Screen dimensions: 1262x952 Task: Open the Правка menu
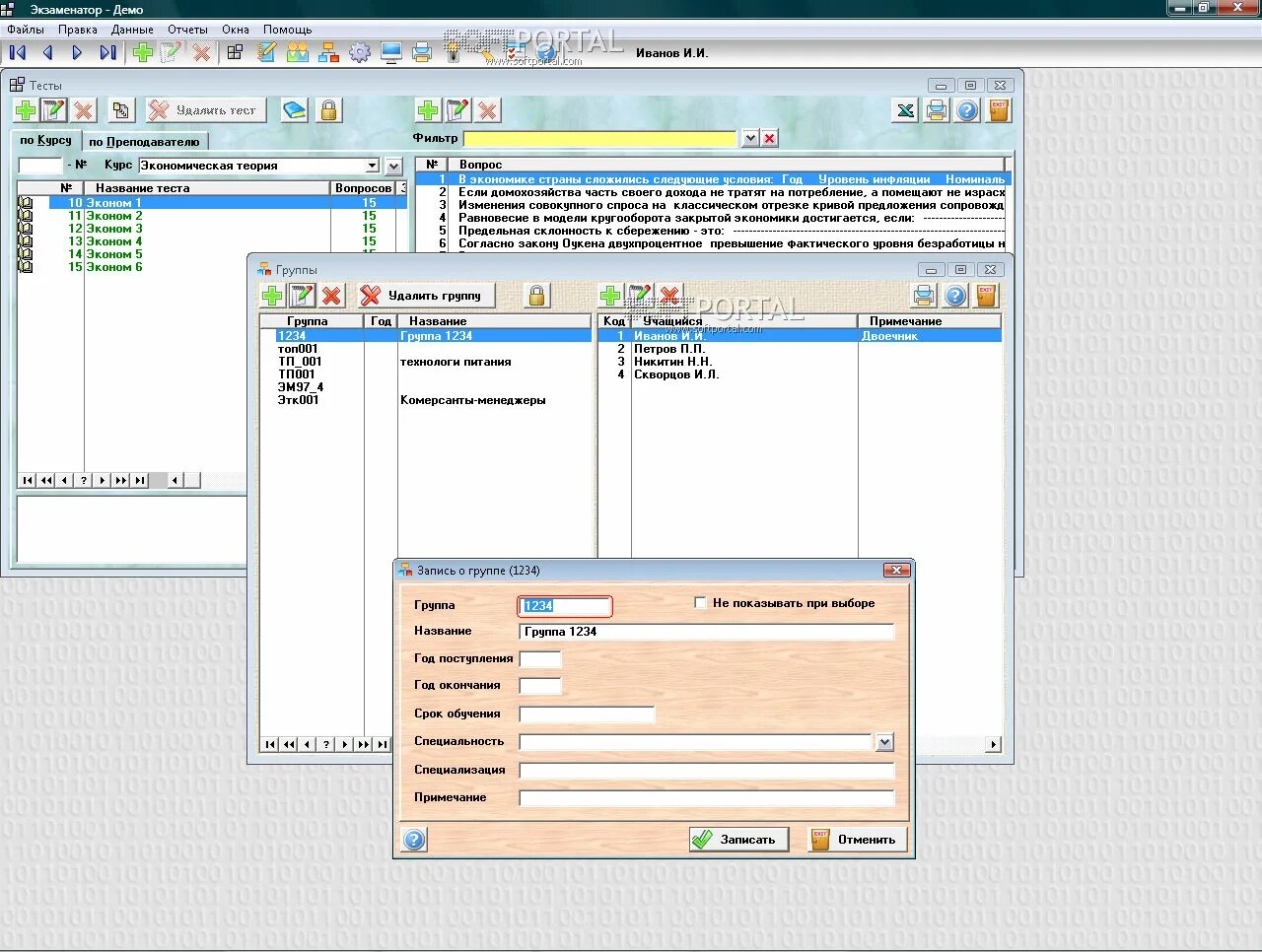coord(78,30)
